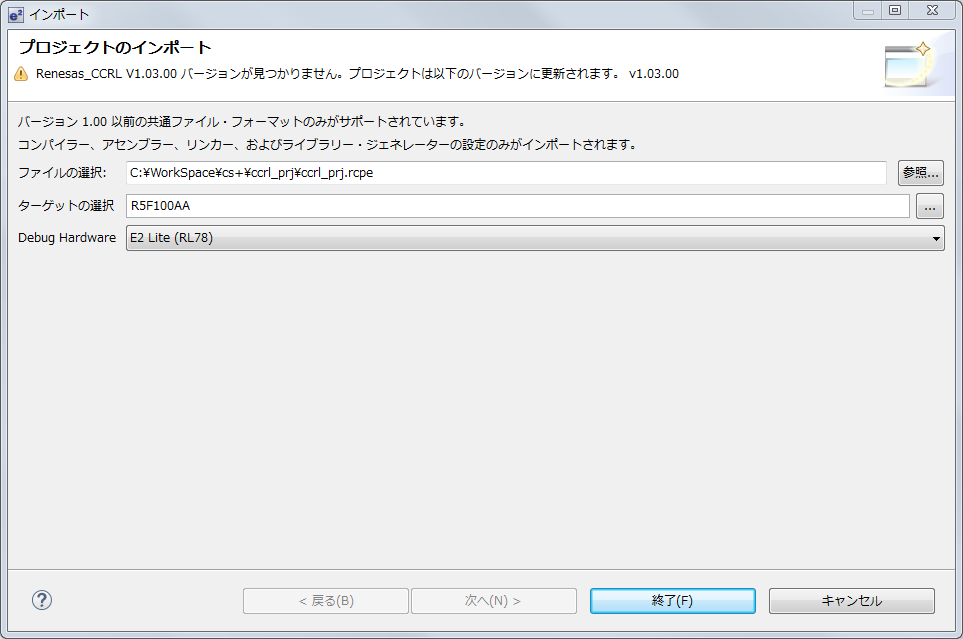Click the R5F100AA target device field
This screenshot has height=639, width=963.
517,206
